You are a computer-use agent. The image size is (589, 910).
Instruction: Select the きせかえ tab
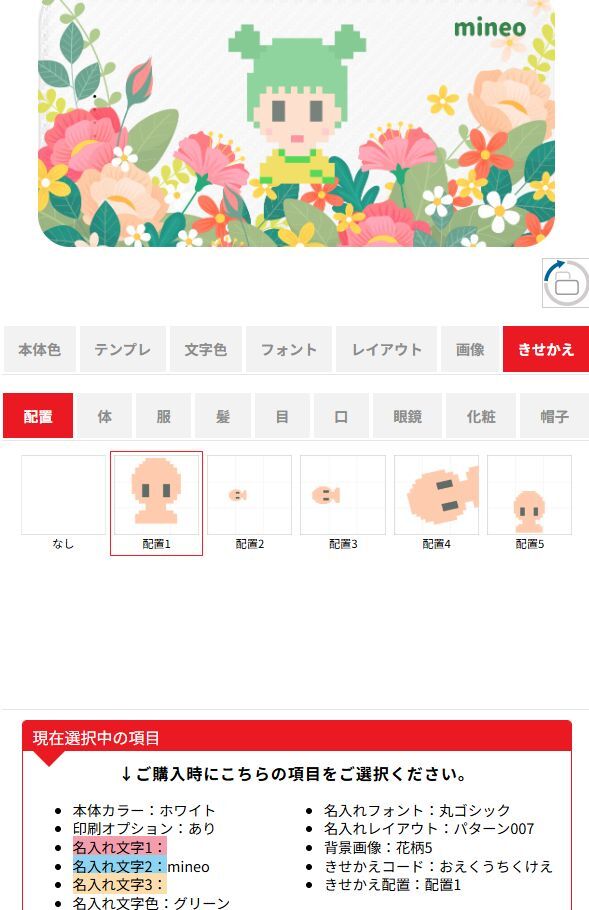[546, 349]
